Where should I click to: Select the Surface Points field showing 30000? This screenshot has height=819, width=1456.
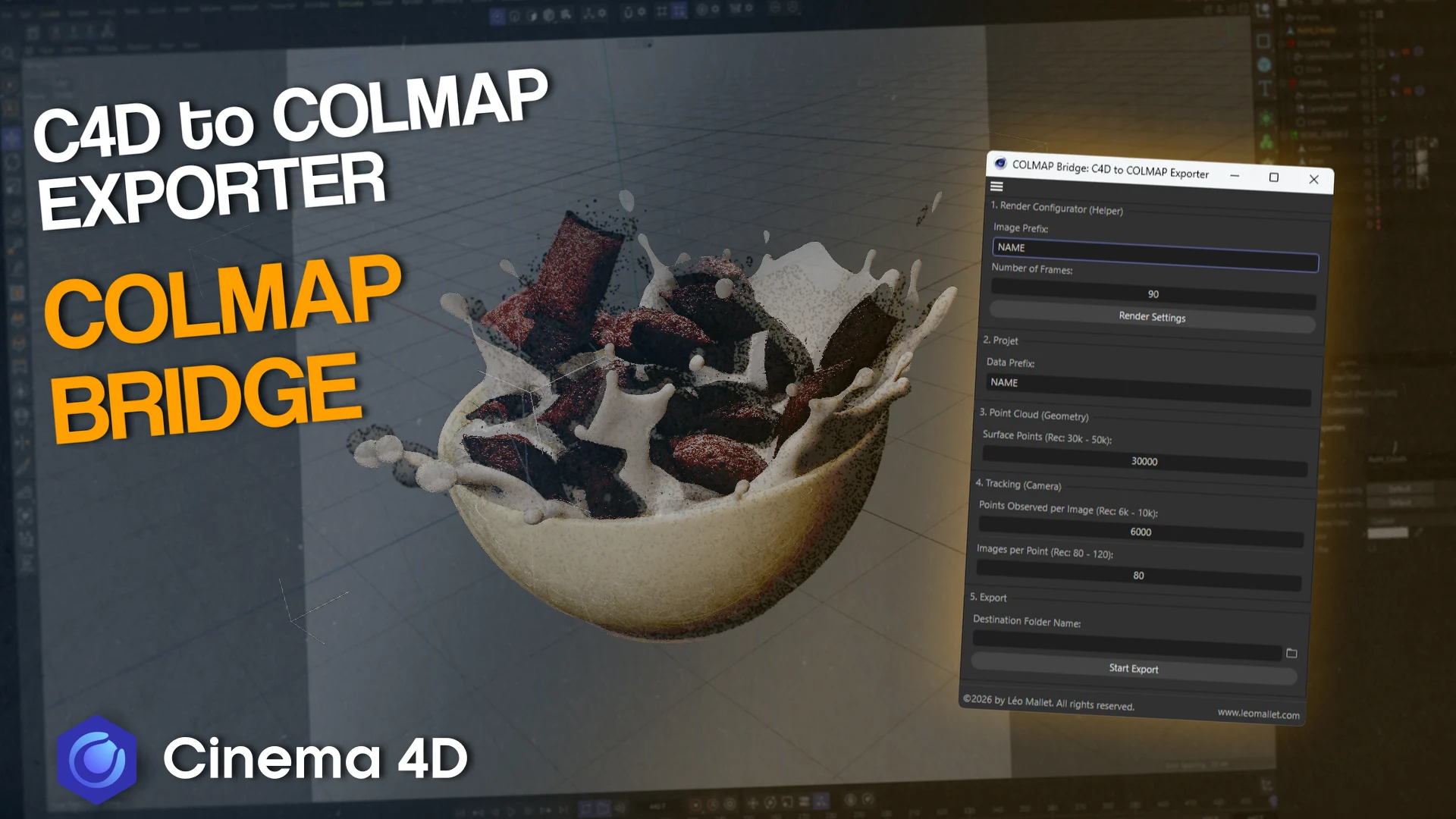coord(1144,461)
